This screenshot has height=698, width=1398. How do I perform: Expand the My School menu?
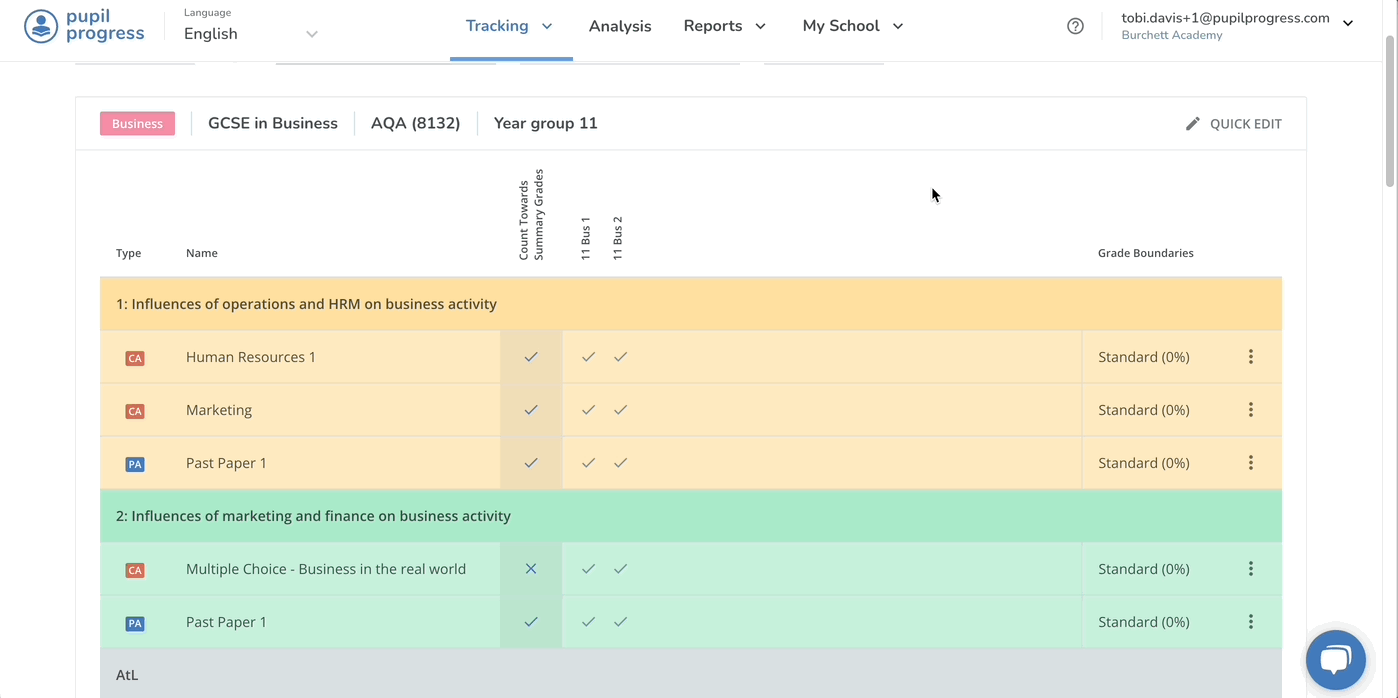[852, 26]
